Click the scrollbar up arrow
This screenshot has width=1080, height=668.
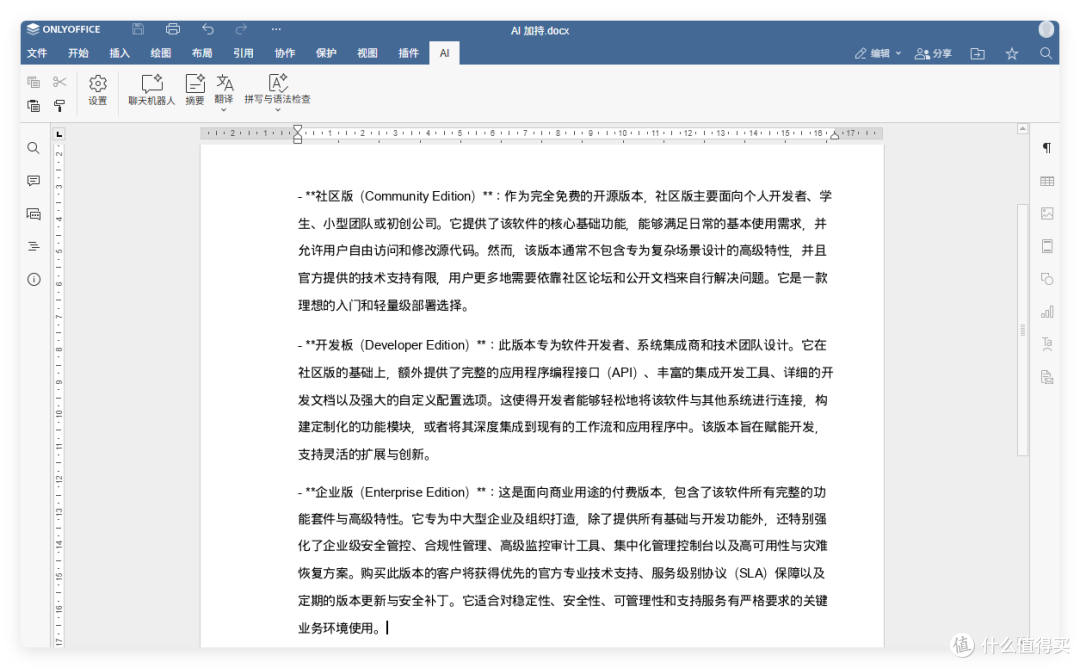pyautogui.click(x=1023, y=129)
